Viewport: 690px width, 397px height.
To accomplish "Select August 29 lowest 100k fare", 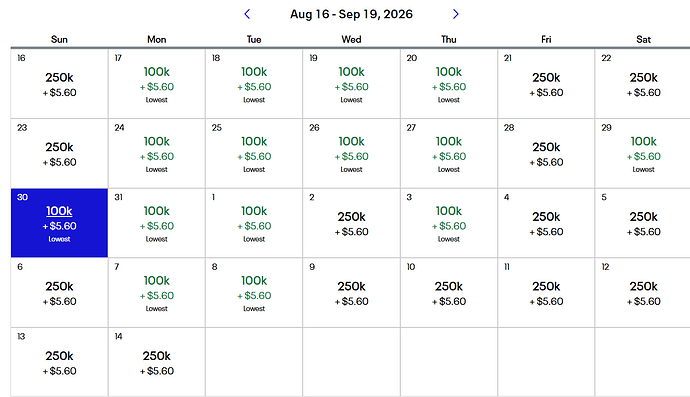I will [643, 153].
